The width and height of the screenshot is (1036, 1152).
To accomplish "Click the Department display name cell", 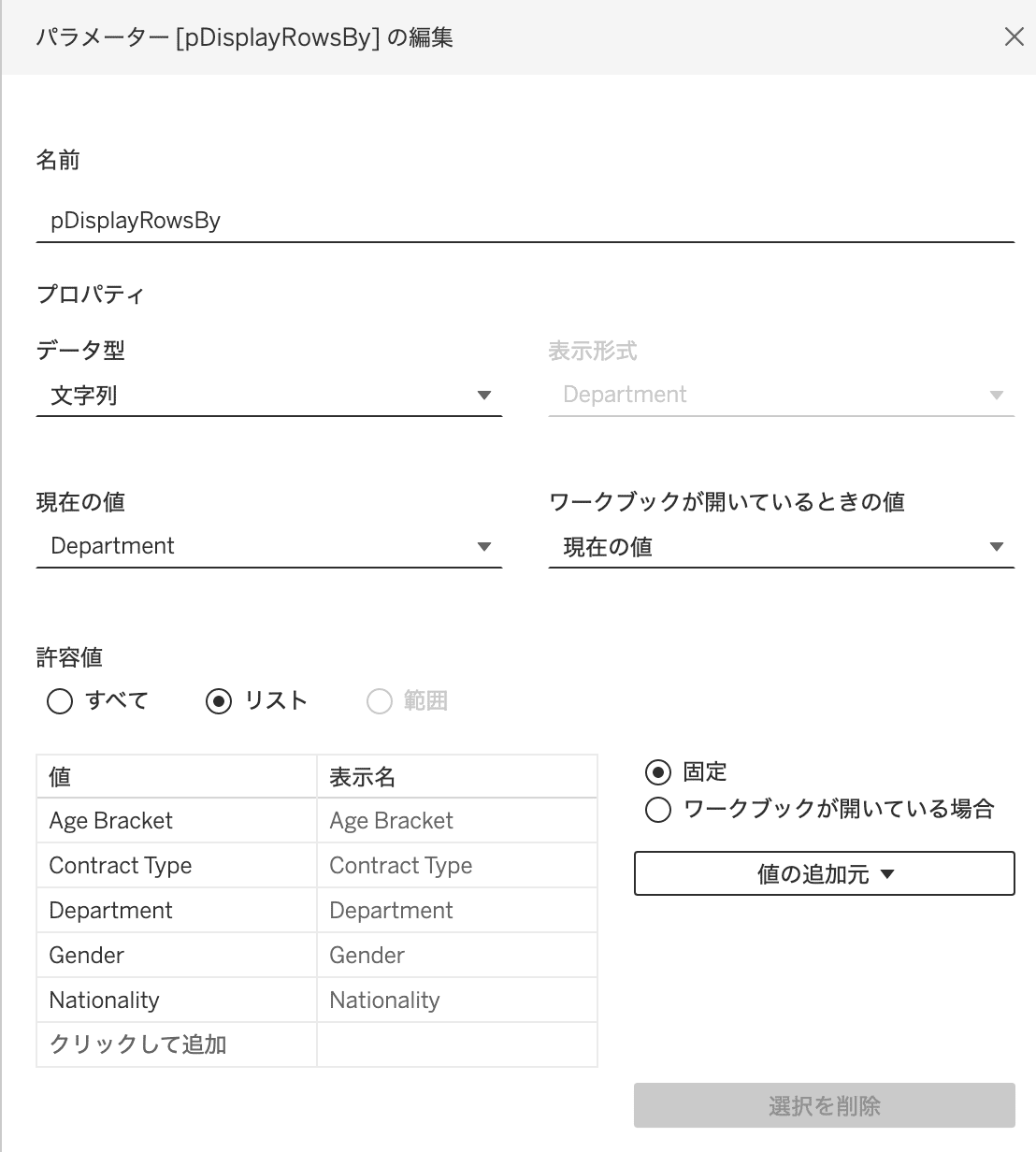I will click(x=457, y=911).
